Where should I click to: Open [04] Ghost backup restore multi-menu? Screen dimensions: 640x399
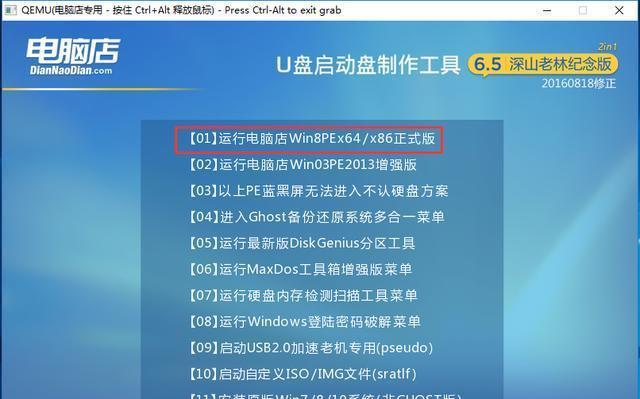coord(317,217)
